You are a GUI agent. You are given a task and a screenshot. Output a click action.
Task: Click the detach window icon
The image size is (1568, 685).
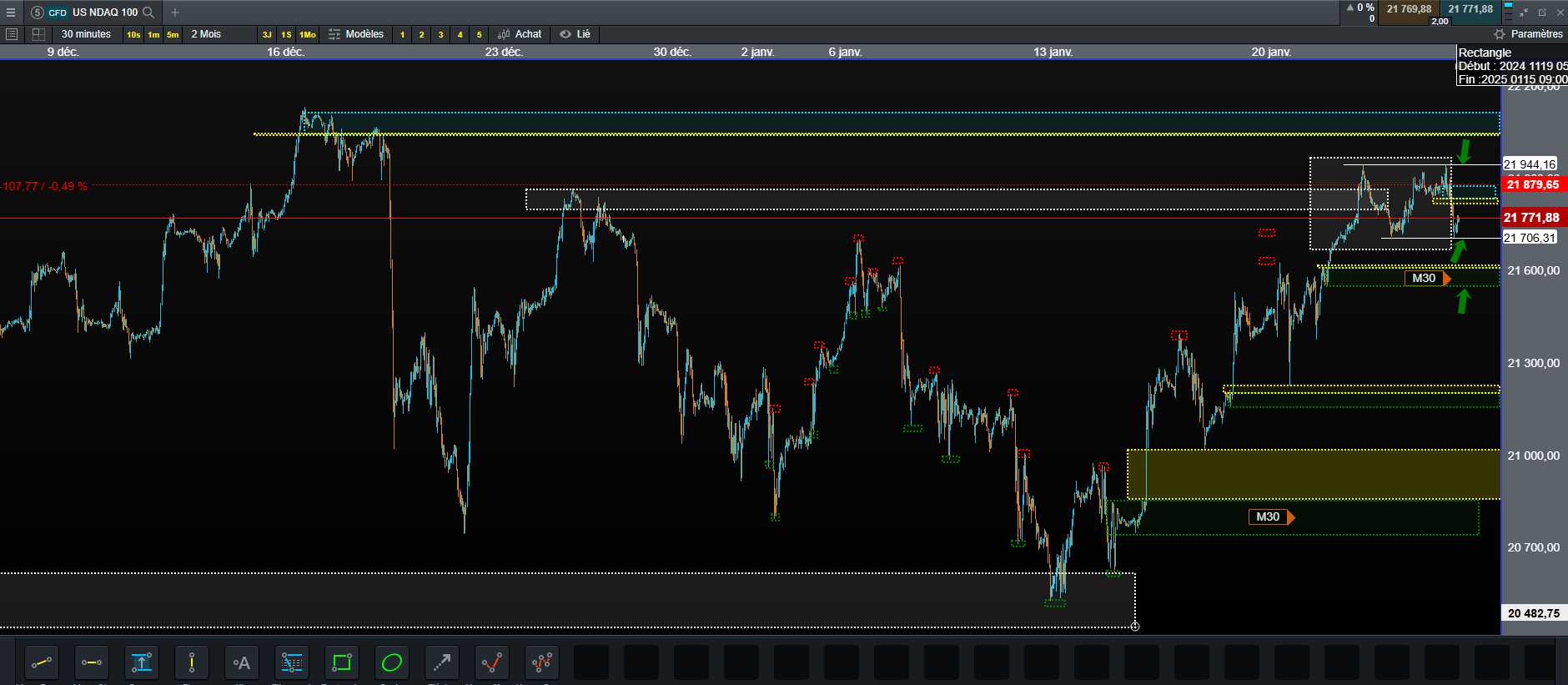pyautogui.click(x=1542, y=13)
